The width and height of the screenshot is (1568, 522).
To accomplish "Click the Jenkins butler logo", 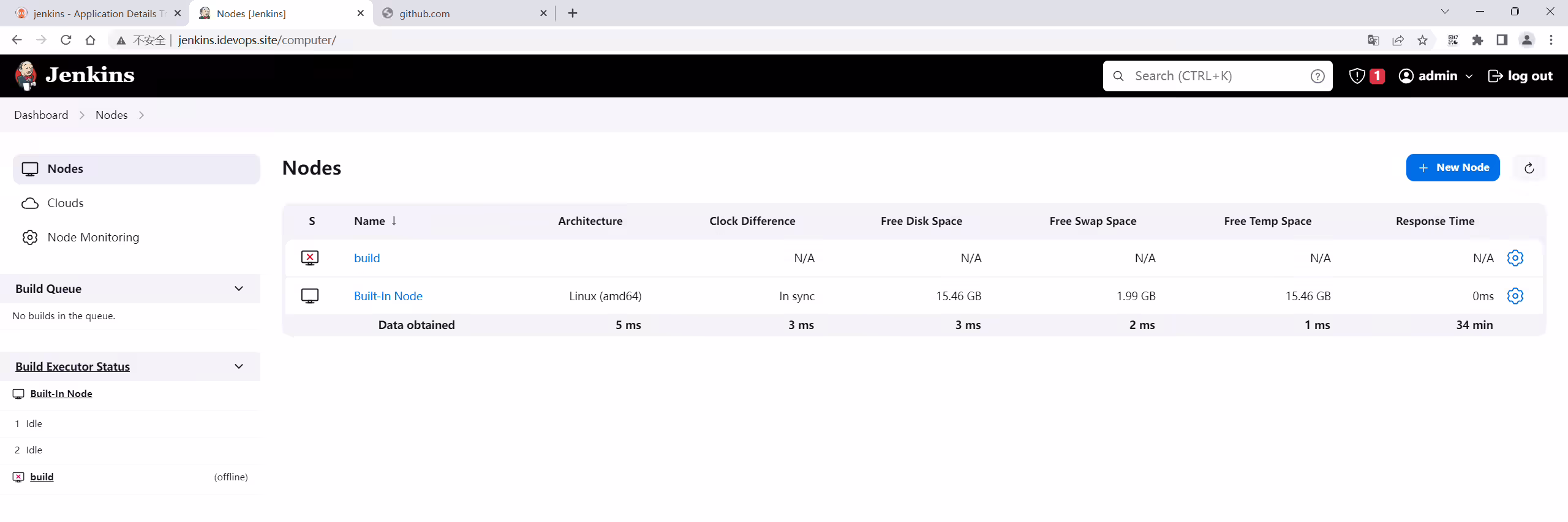I will [26, 75].
